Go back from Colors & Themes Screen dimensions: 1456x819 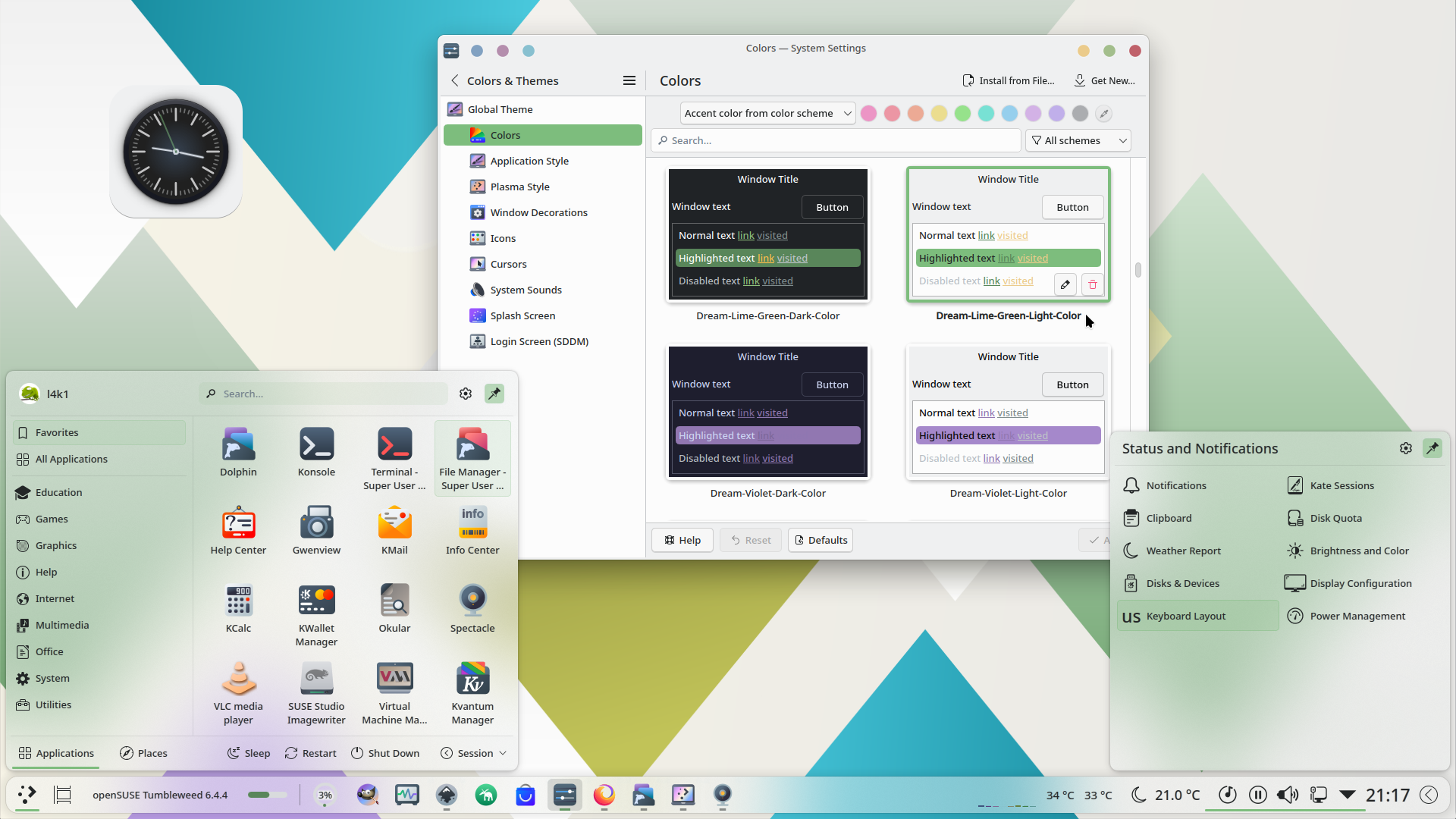click(x=455, y=80)
